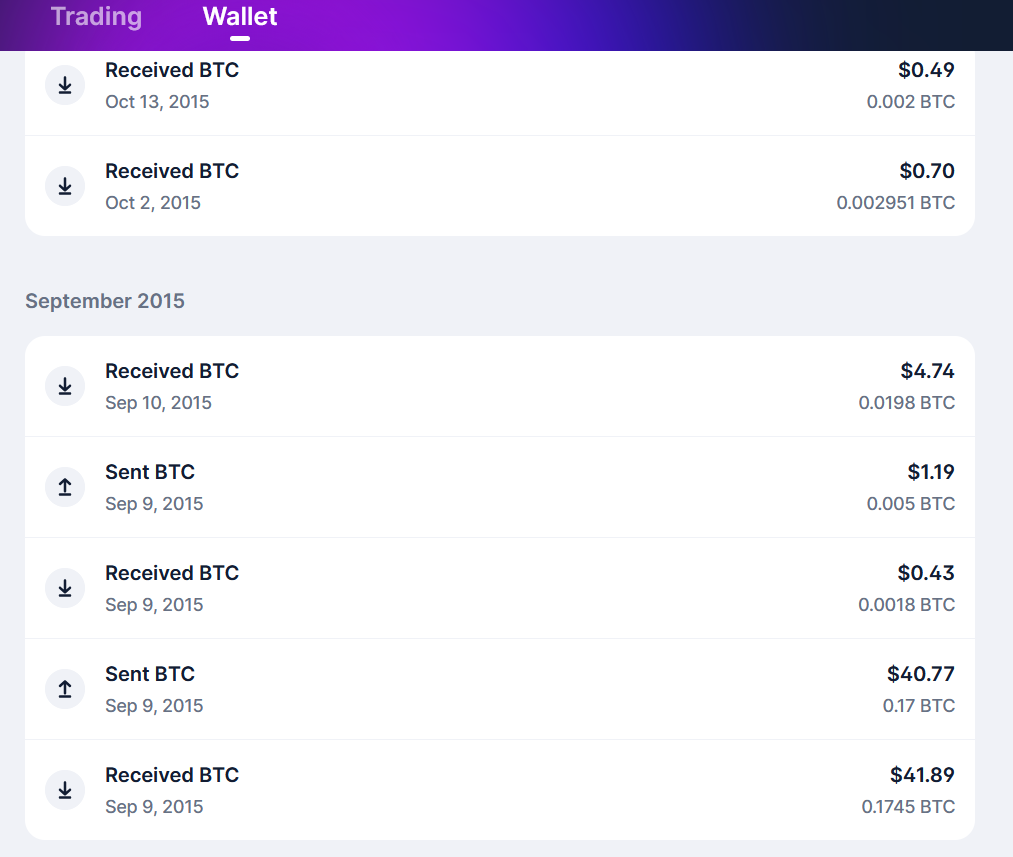1013x857 pixels.
Task: Select the Wallet tab
Action: pos(240,17)
